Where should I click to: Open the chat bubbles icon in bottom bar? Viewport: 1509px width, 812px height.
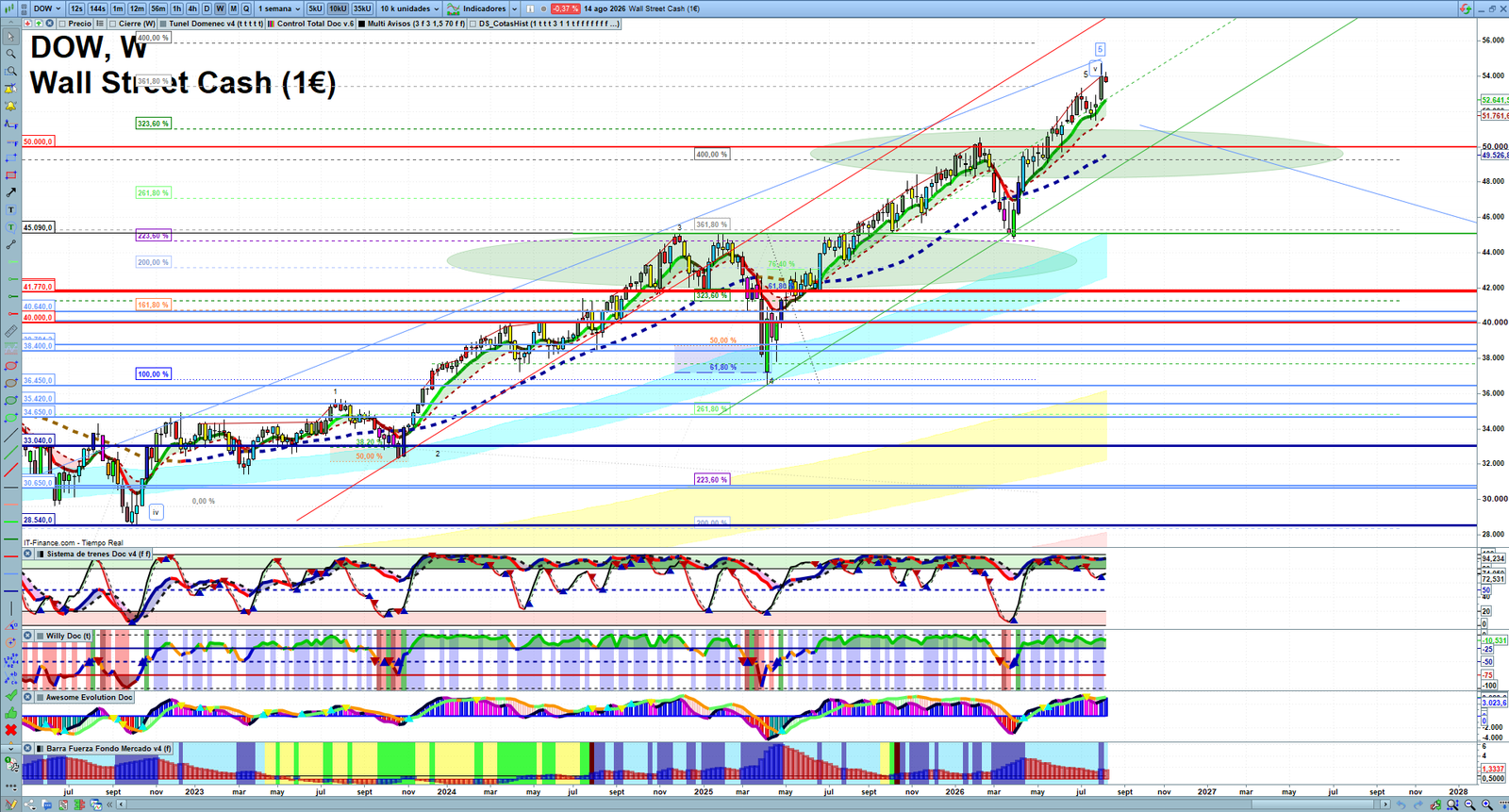(47, 804)
